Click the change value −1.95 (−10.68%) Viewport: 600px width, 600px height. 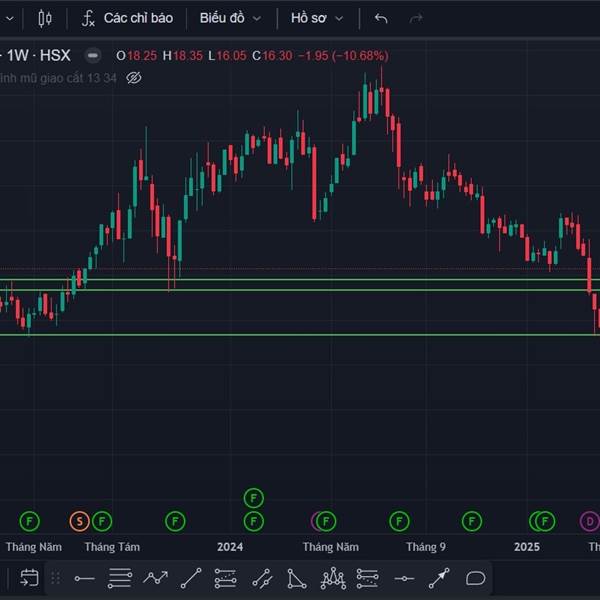coord(344,56)
